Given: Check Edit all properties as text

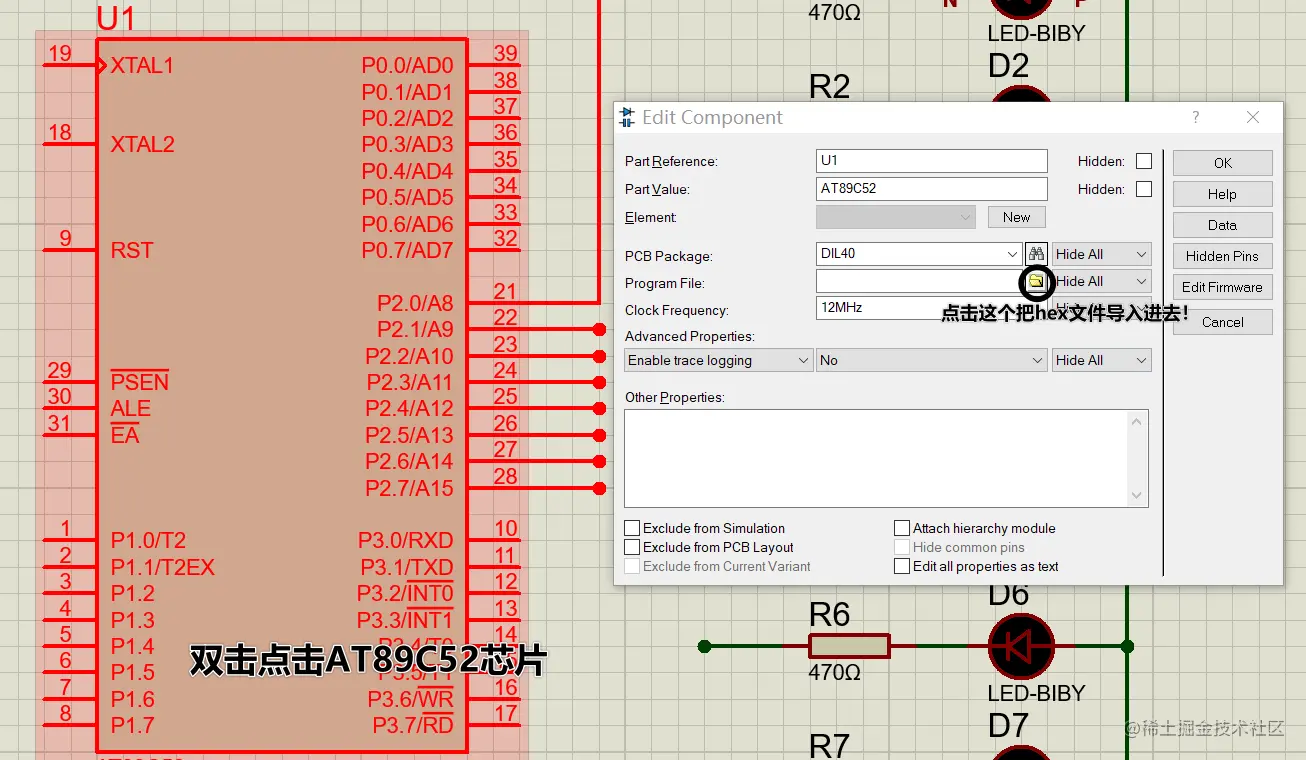Looking at the screenshot, I should 902,566.
